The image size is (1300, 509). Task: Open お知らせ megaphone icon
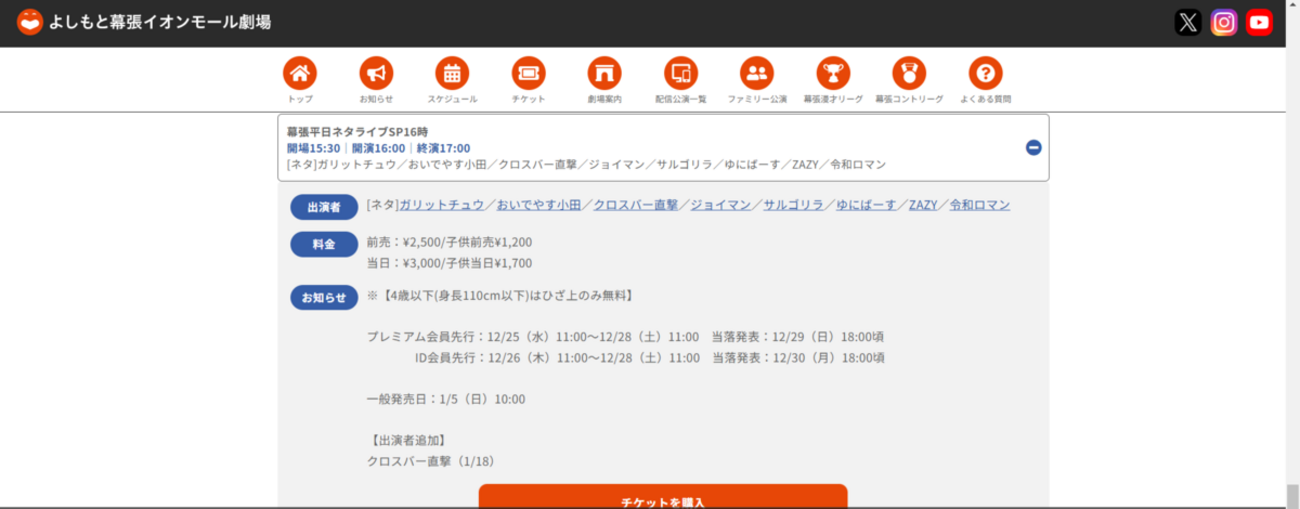click(x=376, y=73)
